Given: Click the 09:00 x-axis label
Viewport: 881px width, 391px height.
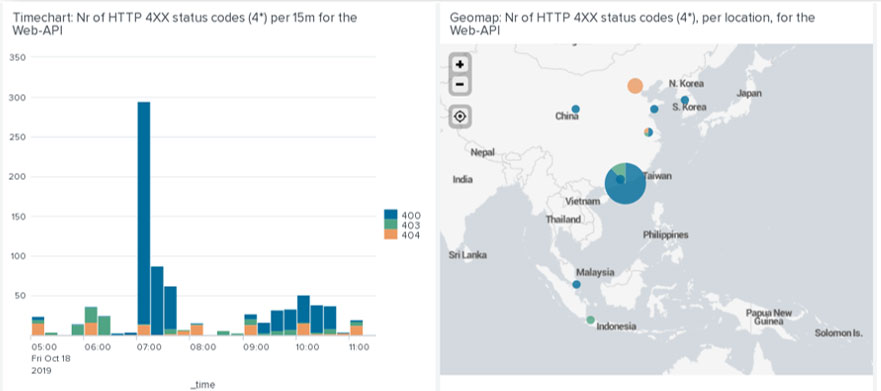Looking at the screenshot, I should (256, 347).
